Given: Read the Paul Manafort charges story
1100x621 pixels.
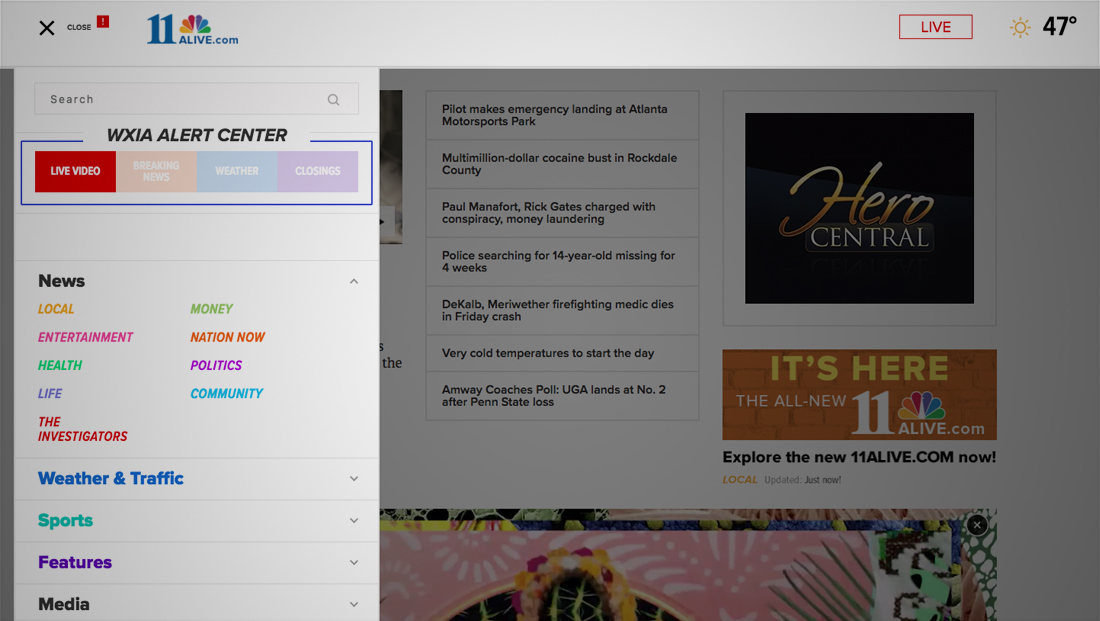Looking at the screenshot, I should coord(562,213).
